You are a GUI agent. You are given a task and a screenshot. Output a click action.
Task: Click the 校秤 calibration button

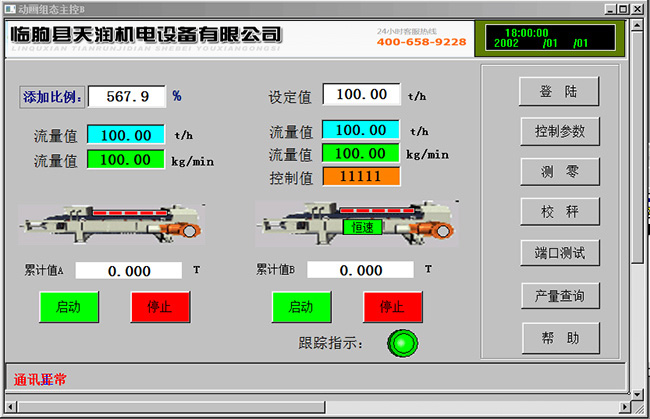(560, 211)
